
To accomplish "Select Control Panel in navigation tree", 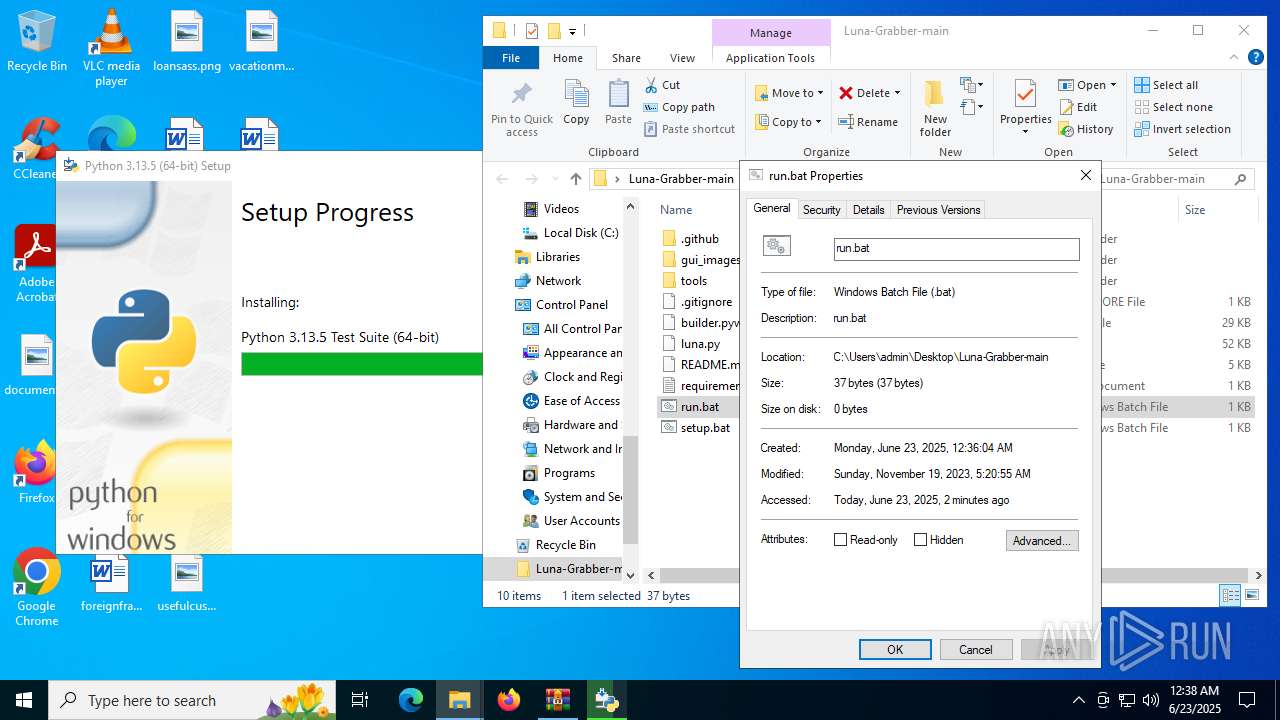I will 571,305.
